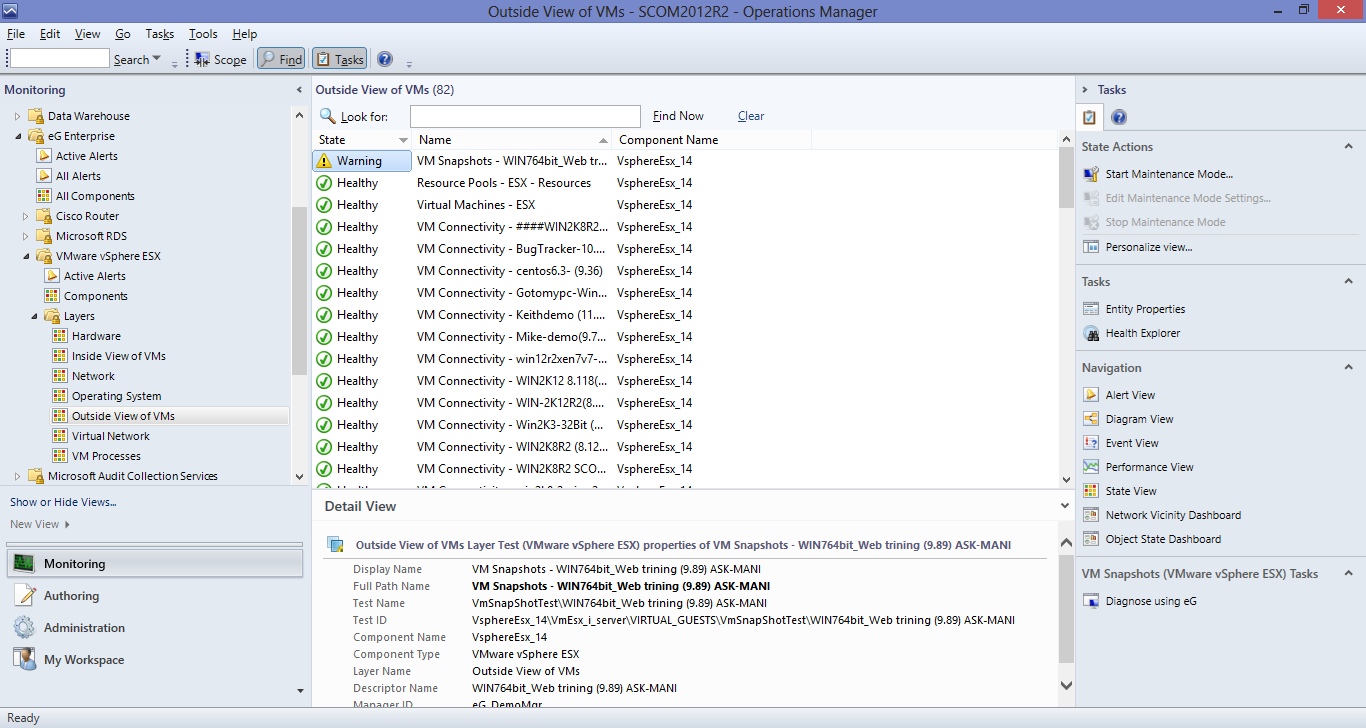Open Event View icon in Navigation
1366x728 pixels.
click(x=1091, y=443)
